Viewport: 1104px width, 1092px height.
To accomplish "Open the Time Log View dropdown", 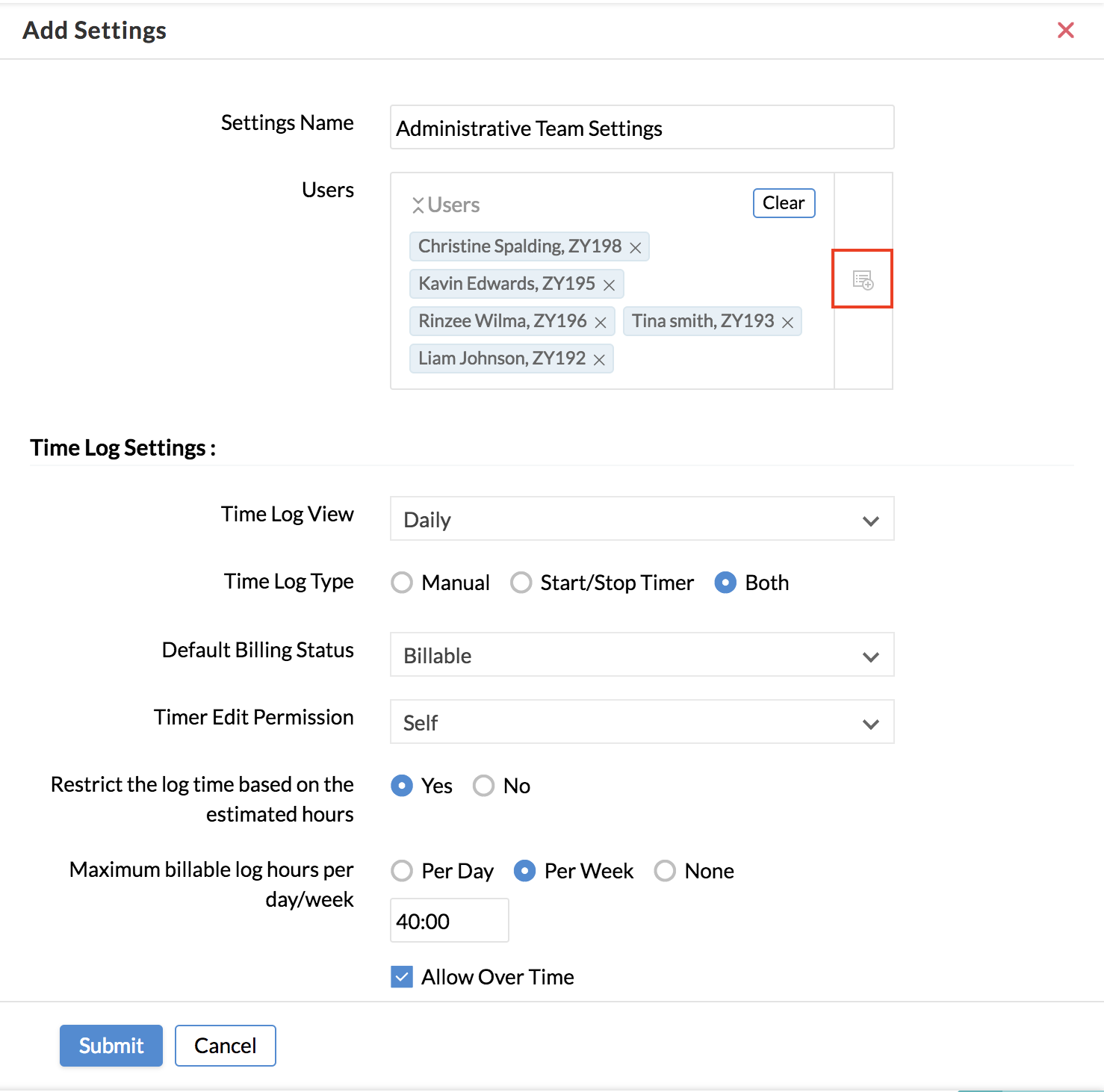I will (x=642, y=519).
